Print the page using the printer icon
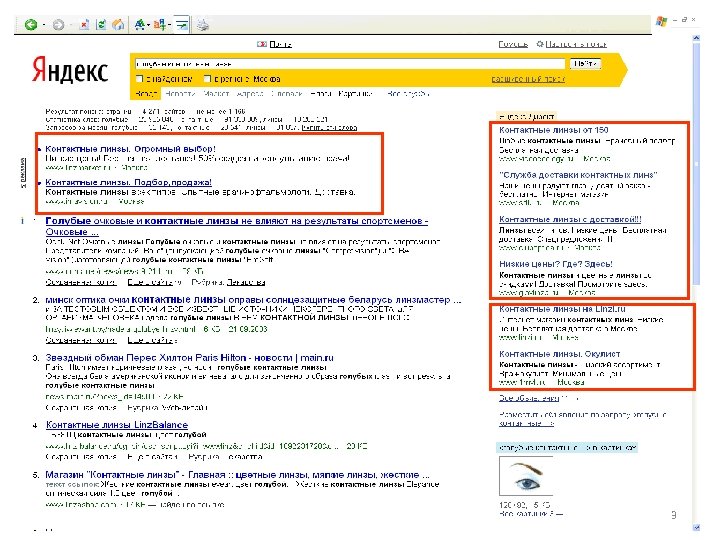The image size is (720, 540). point(202,24)
